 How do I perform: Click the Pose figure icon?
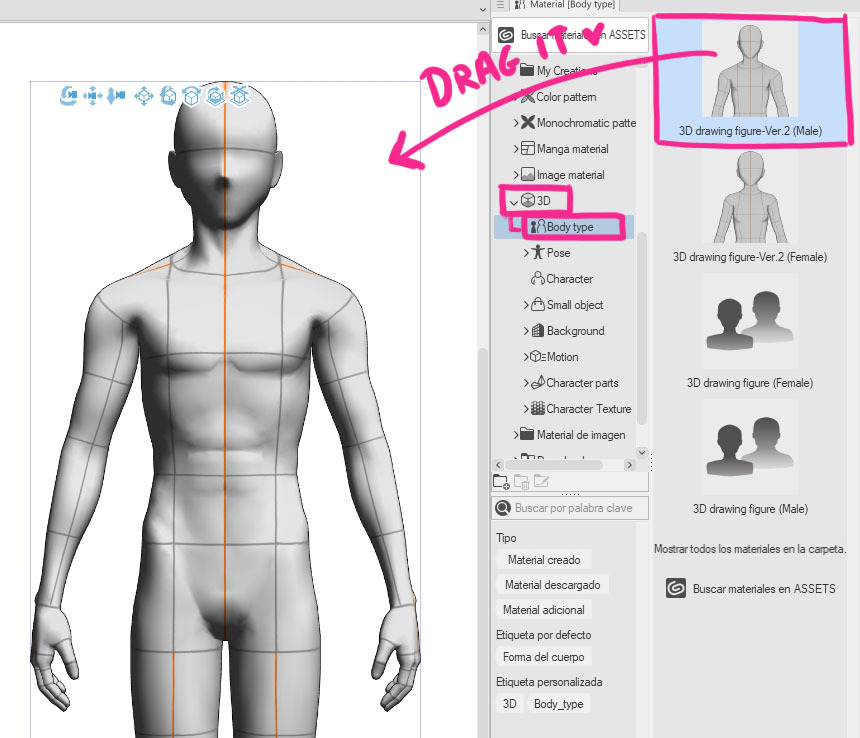538,252
